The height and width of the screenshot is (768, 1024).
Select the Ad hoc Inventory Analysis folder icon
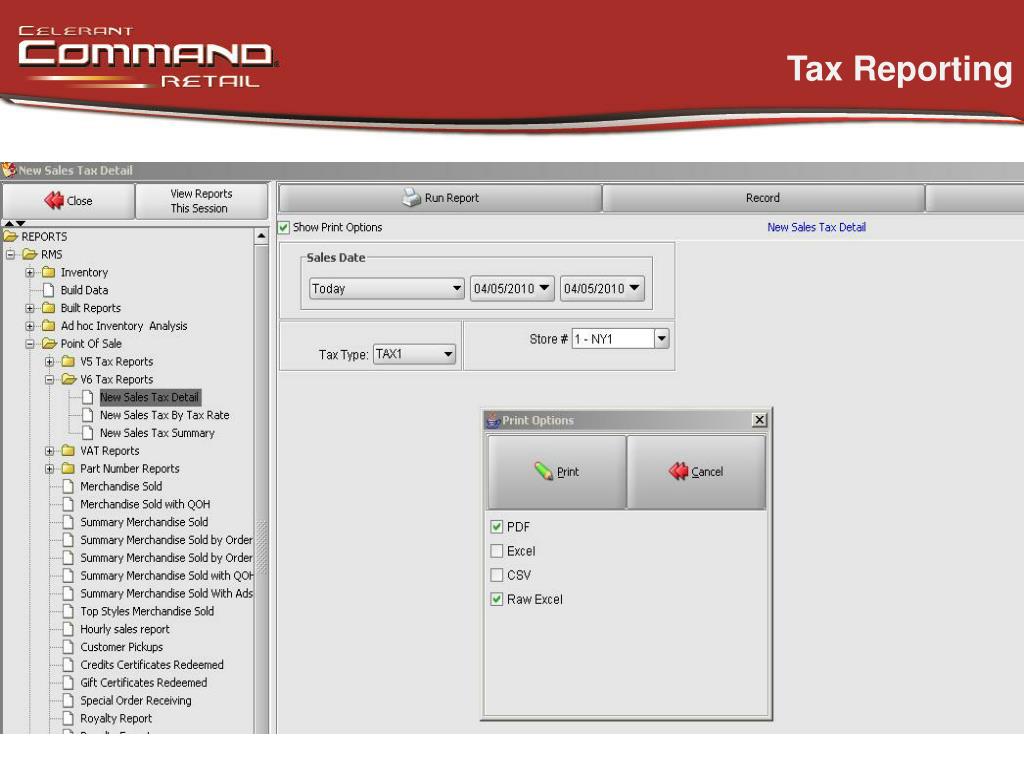49,325
